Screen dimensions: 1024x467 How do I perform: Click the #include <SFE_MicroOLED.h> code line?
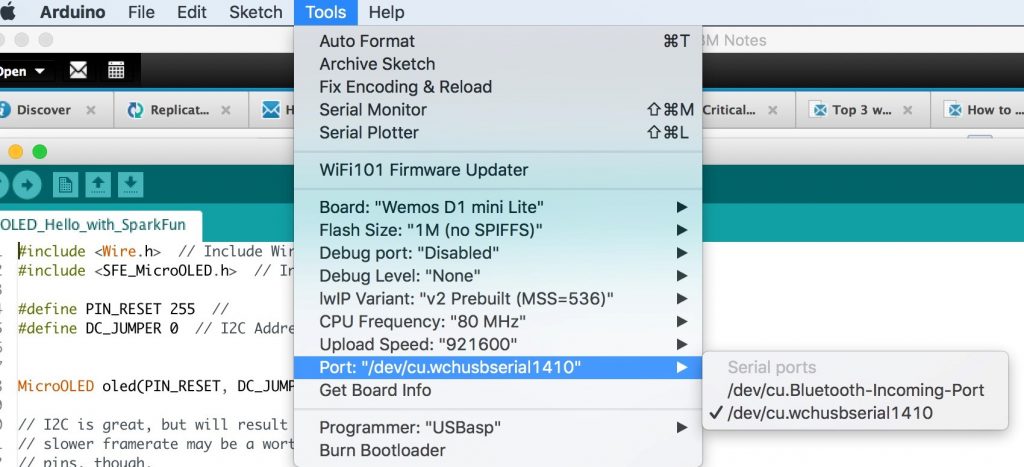point(156,270)
